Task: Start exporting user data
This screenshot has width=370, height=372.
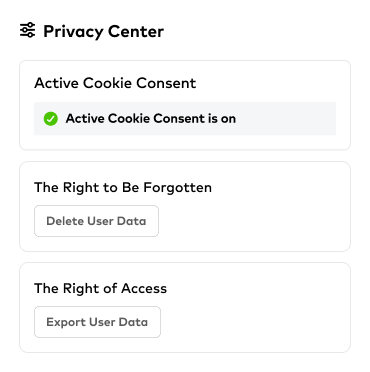Action: tap(97, 322)
